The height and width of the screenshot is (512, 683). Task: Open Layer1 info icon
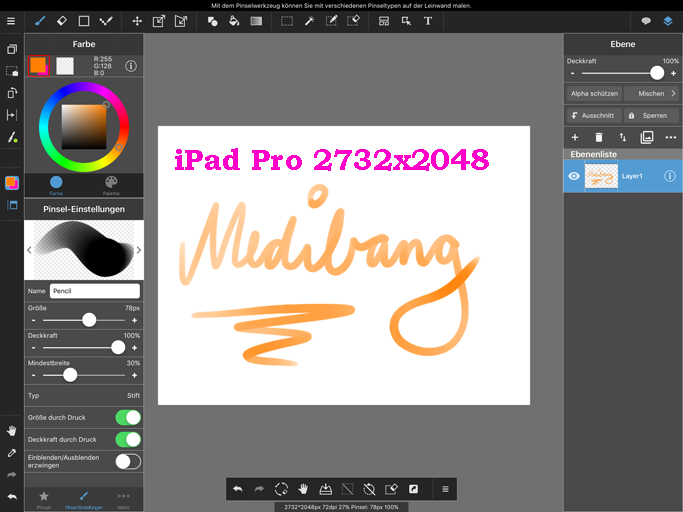(x=669, y=176)
